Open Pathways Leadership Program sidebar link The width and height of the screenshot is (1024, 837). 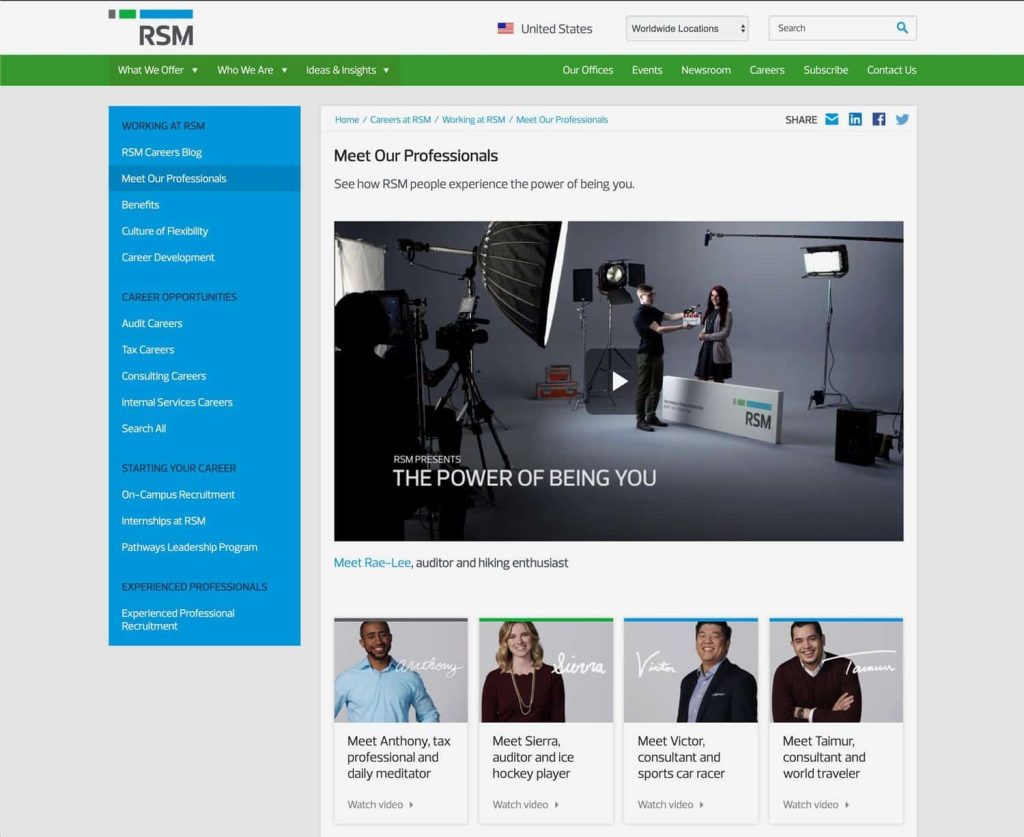[x=189, y=547]
